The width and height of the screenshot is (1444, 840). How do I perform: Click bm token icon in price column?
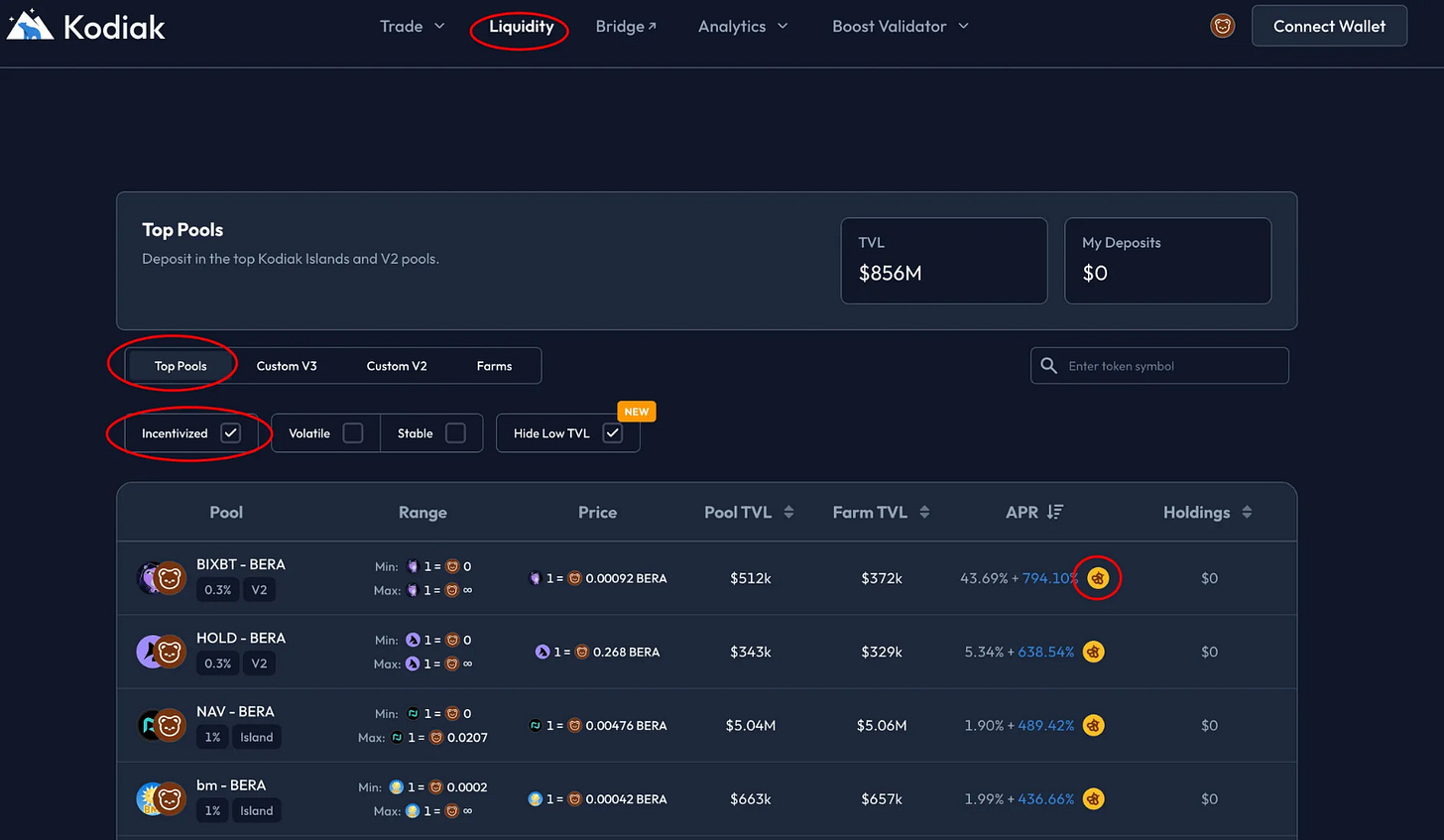point(536,798)
